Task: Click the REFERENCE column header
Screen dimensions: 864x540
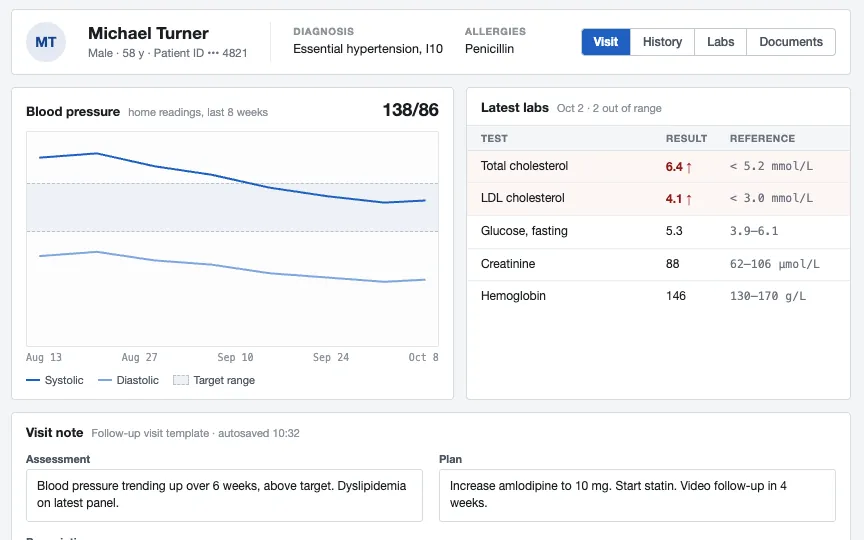Action: (762, 139)
